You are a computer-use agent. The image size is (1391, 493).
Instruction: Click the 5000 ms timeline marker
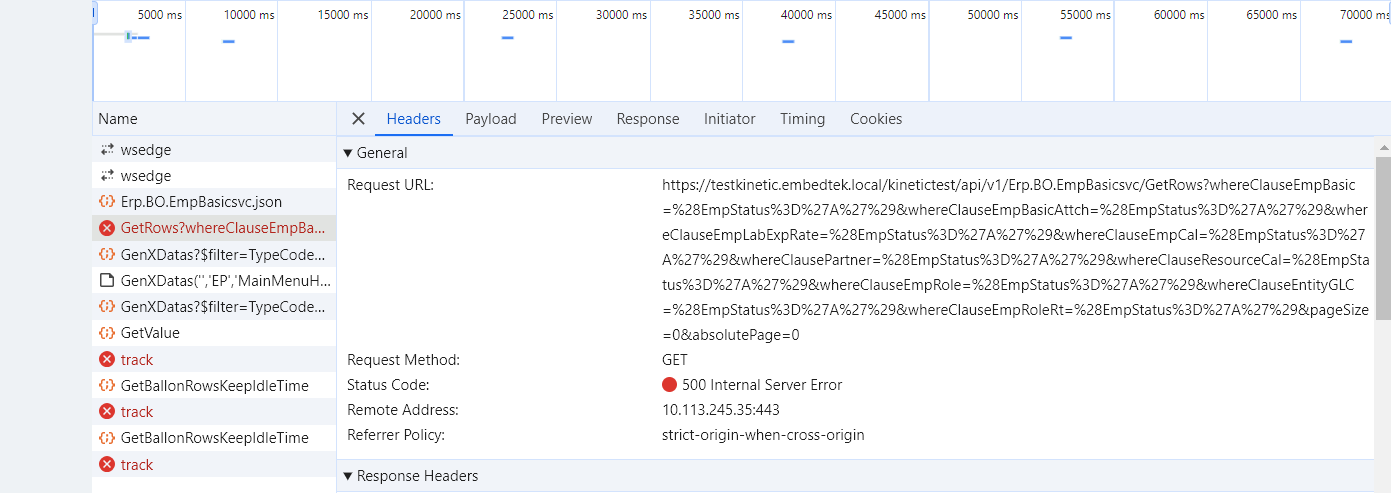[x=160, y=15]
